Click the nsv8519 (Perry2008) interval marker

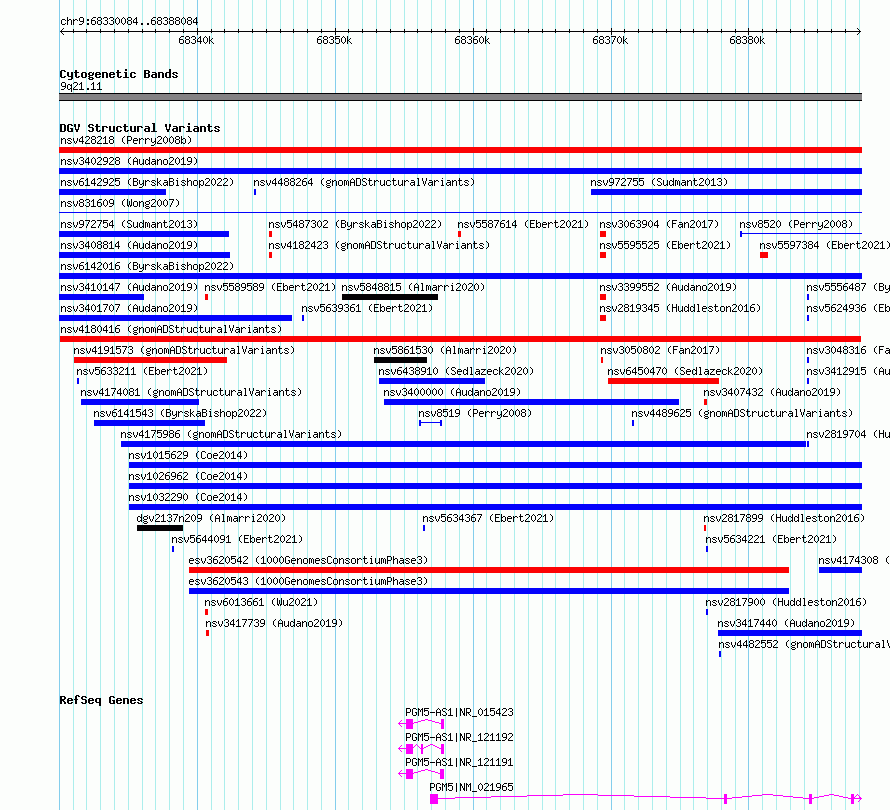point(430,423)
